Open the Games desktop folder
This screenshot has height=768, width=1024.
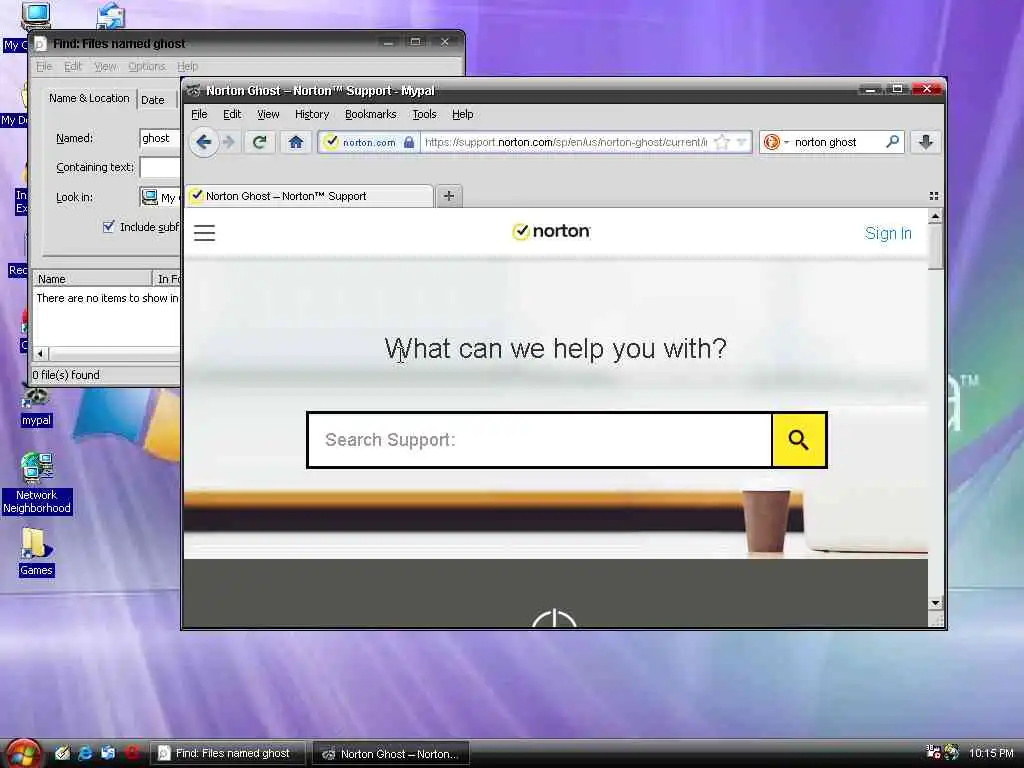36,552
